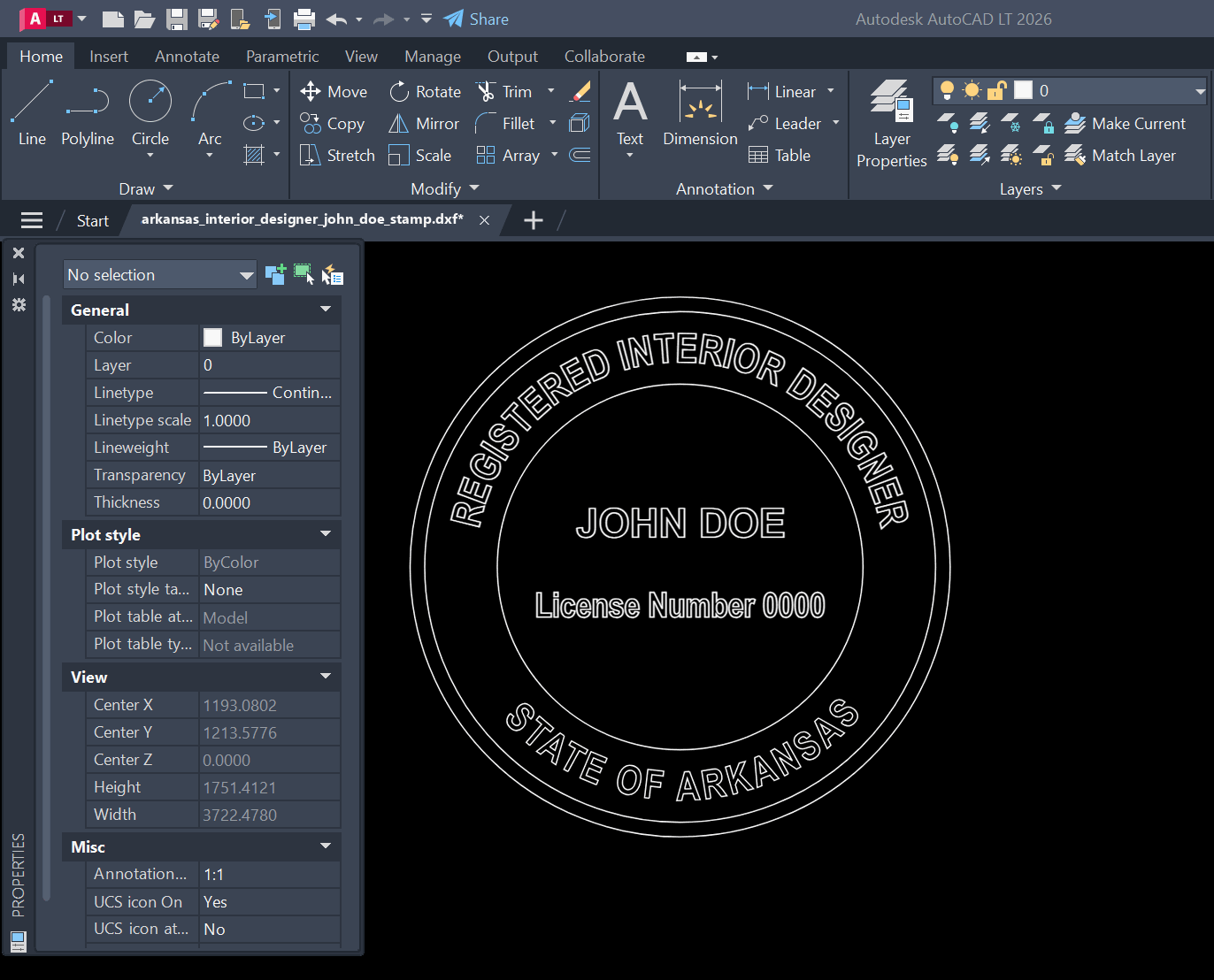Activate the Trim scissors tool
Screen dimensions: 1214x980
tap(504, 92)
